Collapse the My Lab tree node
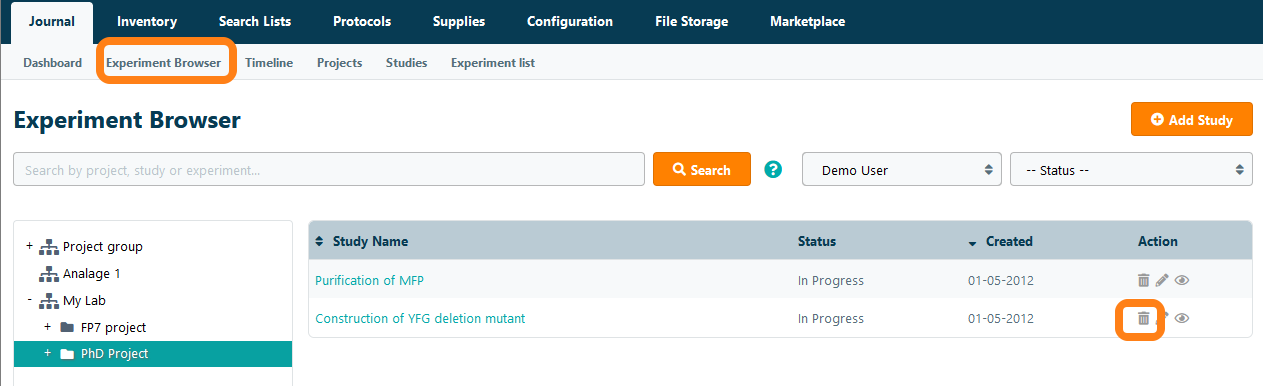The width and height of the screenshot is (1263, 386). [30, 300]
